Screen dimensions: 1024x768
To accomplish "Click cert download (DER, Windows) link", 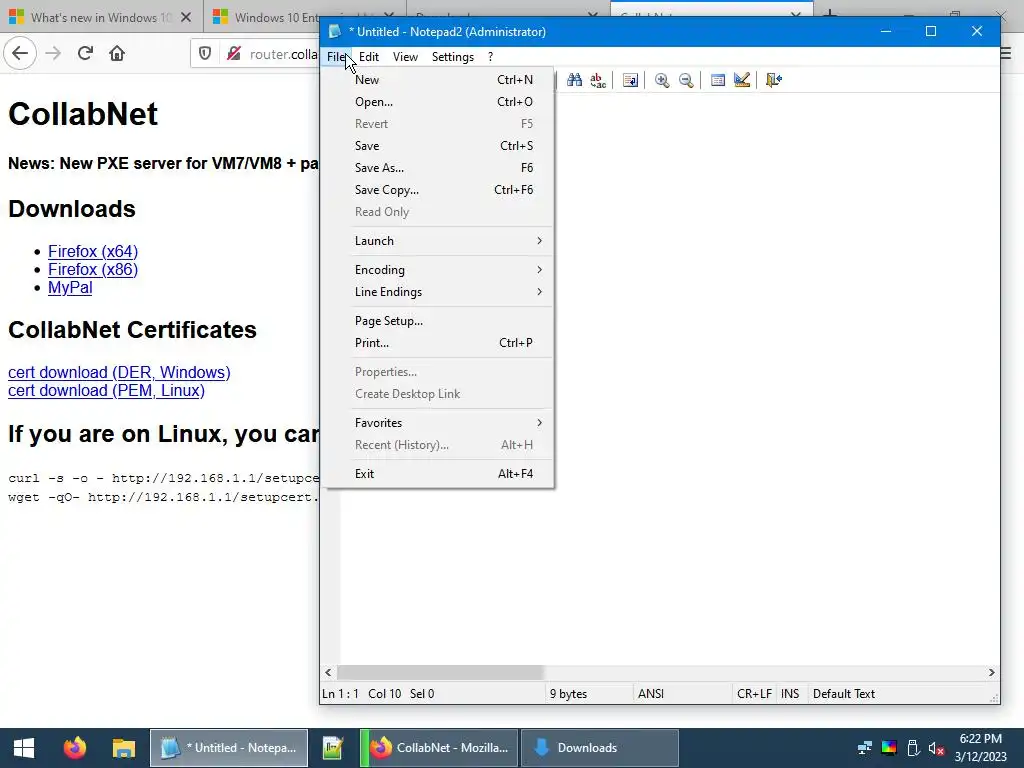I will click(119, 372).
